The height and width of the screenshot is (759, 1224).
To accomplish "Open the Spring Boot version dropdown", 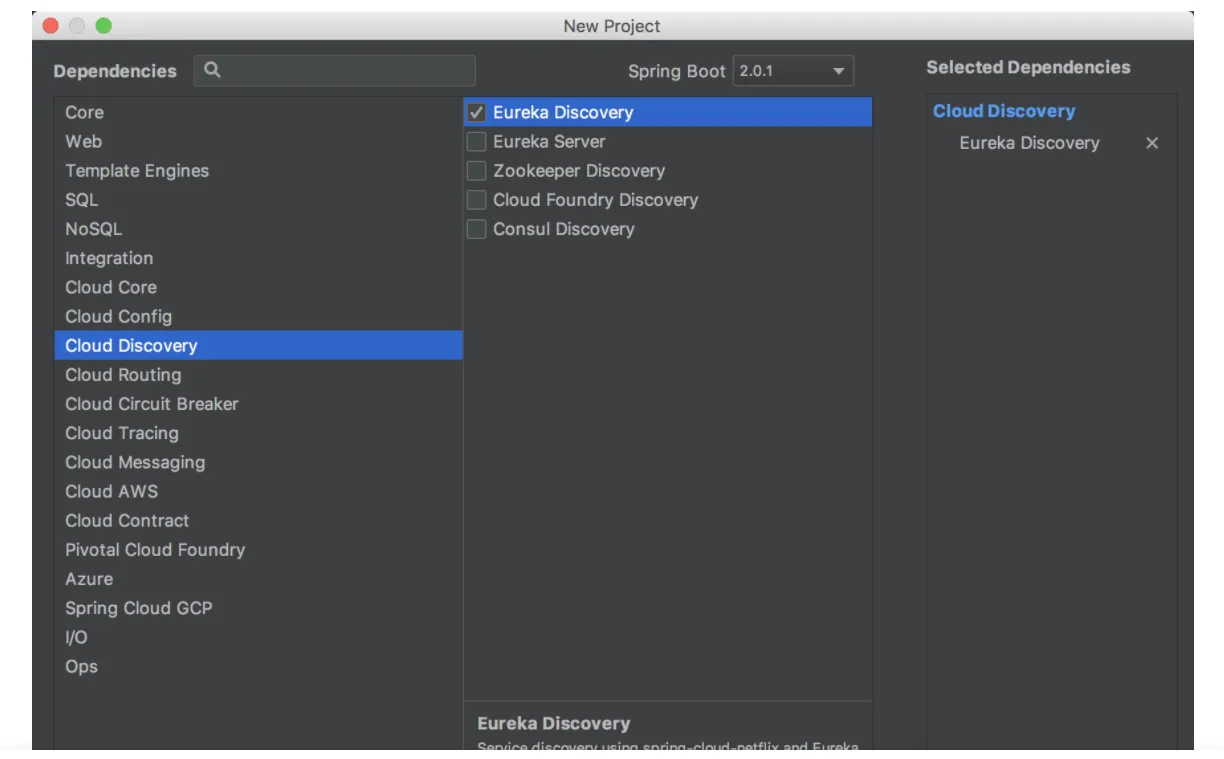I will point(794,71).
